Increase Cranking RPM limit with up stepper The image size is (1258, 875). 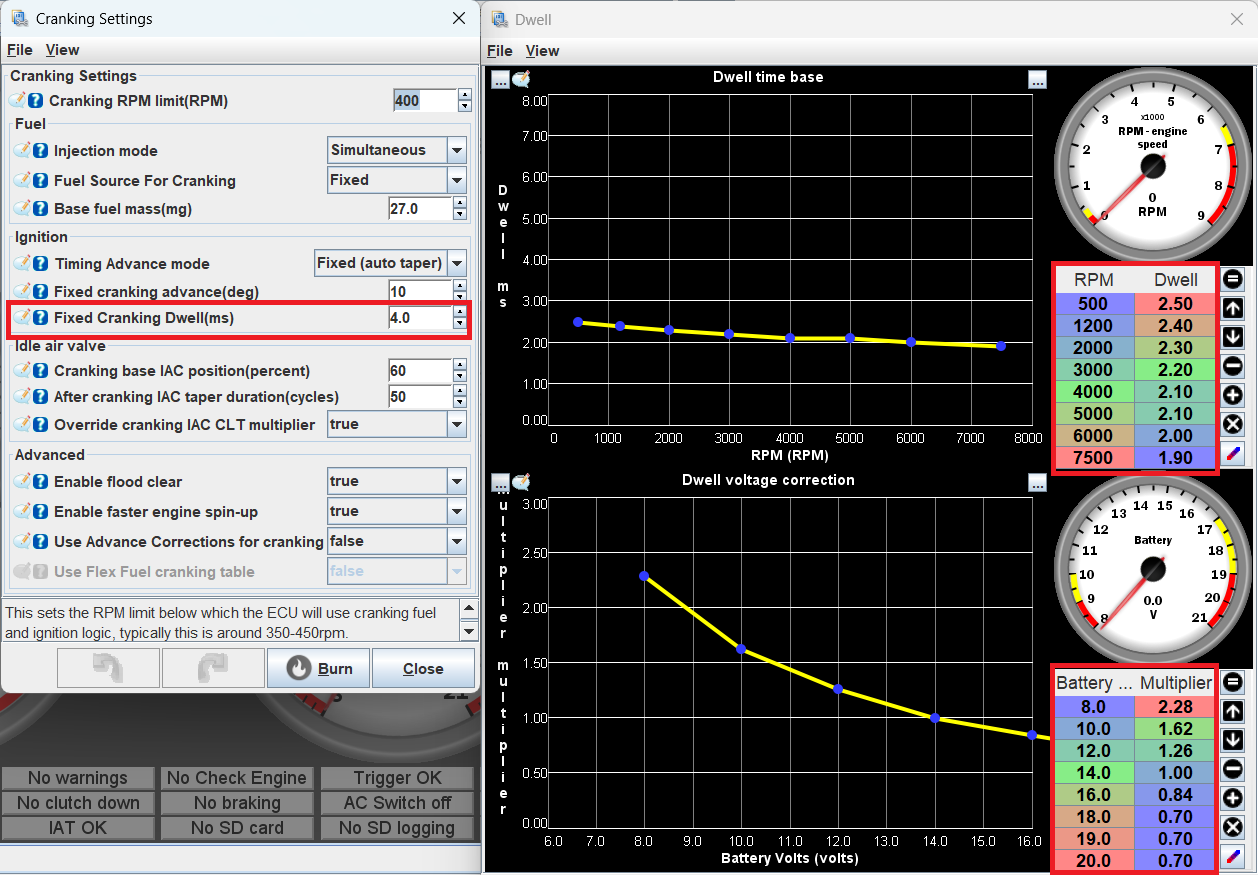click(x=464, y=95)
